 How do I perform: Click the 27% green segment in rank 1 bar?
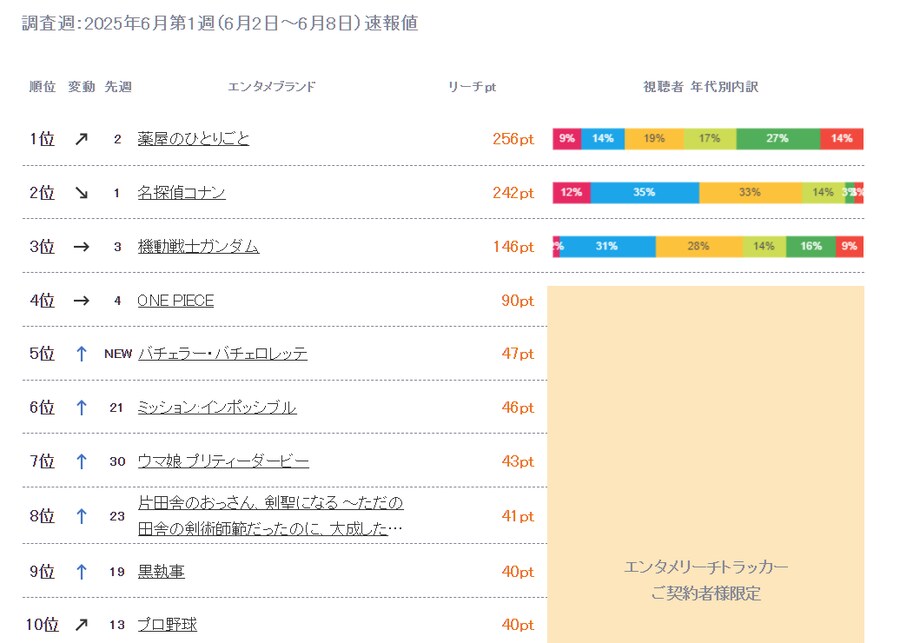coord(777,139)
